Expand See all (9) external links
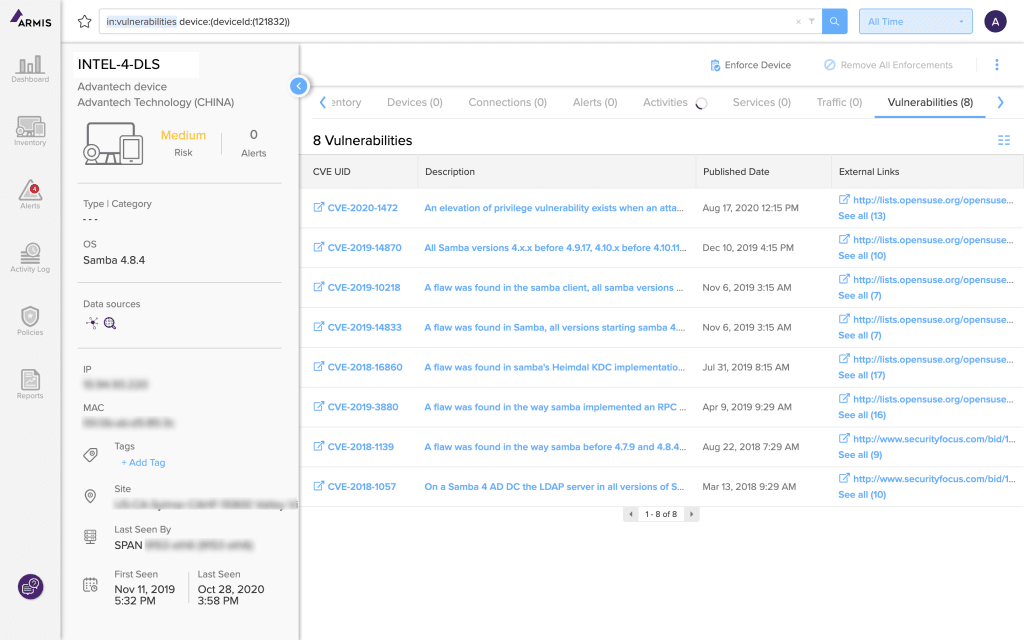Screen dimensions: 1024x640 click(x=860, y=455)
